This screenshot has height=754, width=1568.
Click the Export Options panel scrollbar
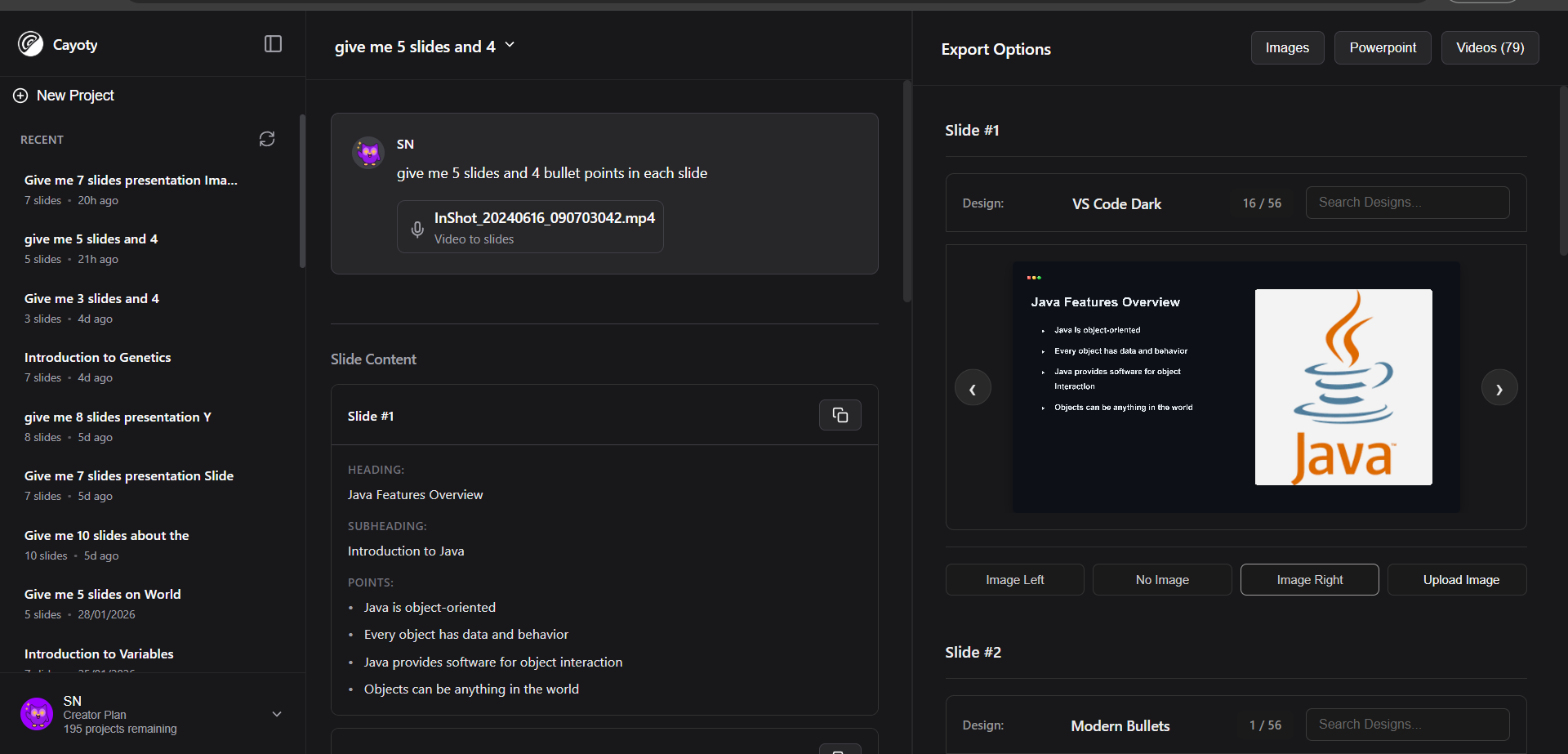pos(1563,172)
